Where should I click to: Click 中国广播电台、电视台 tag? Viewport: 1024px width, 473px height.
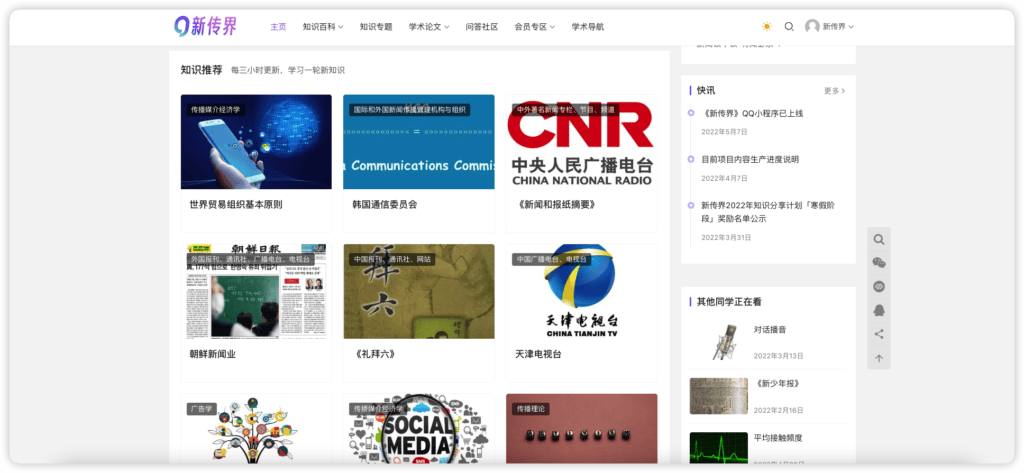551,259
